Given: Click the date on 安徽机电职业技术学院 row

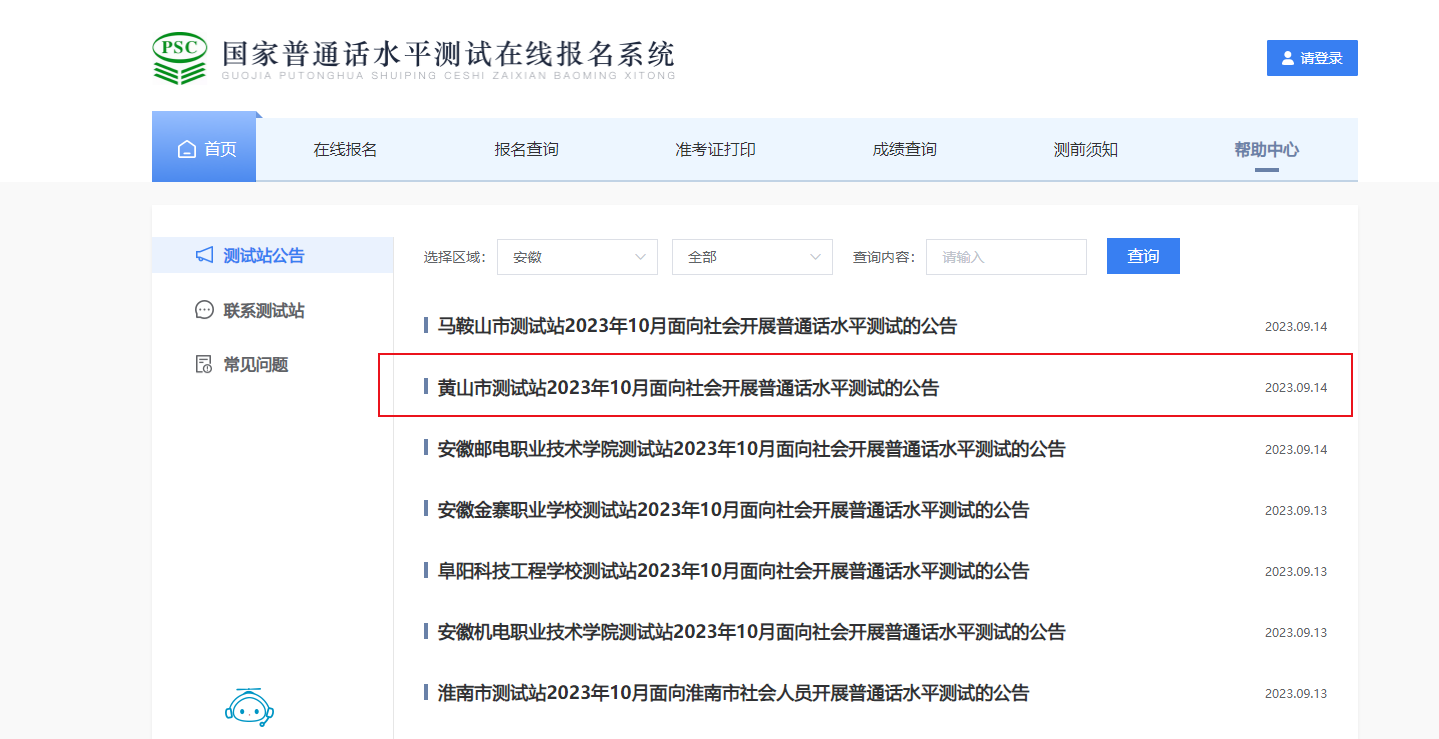Looking at the screenshot, I should (x=1296, y=633).
